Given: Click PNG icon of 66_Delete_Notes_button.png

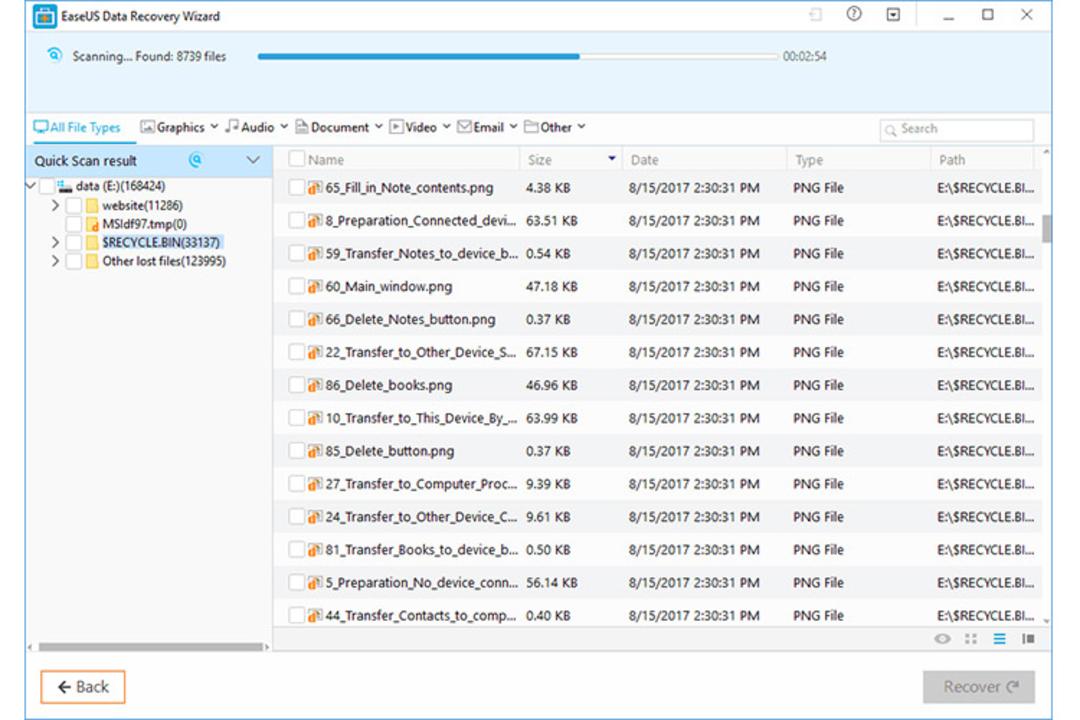Looking at the screenshot, I should pos(315,319).
